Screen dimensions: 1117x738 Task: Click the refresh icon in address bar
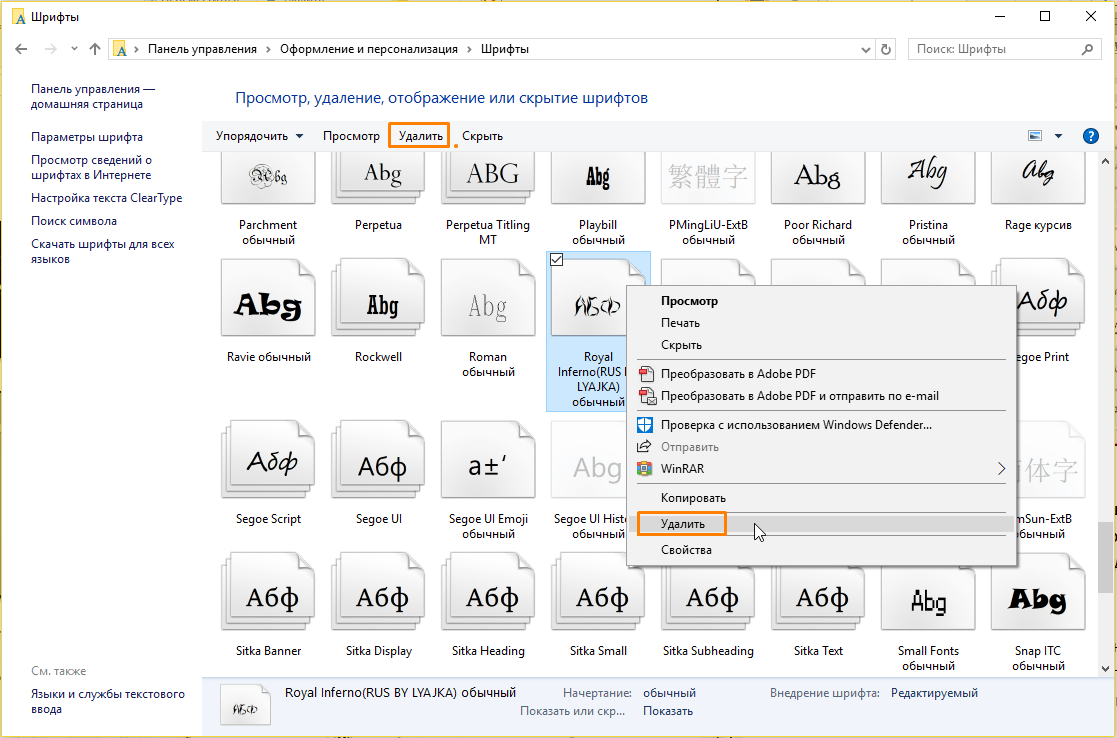[885, 49]
